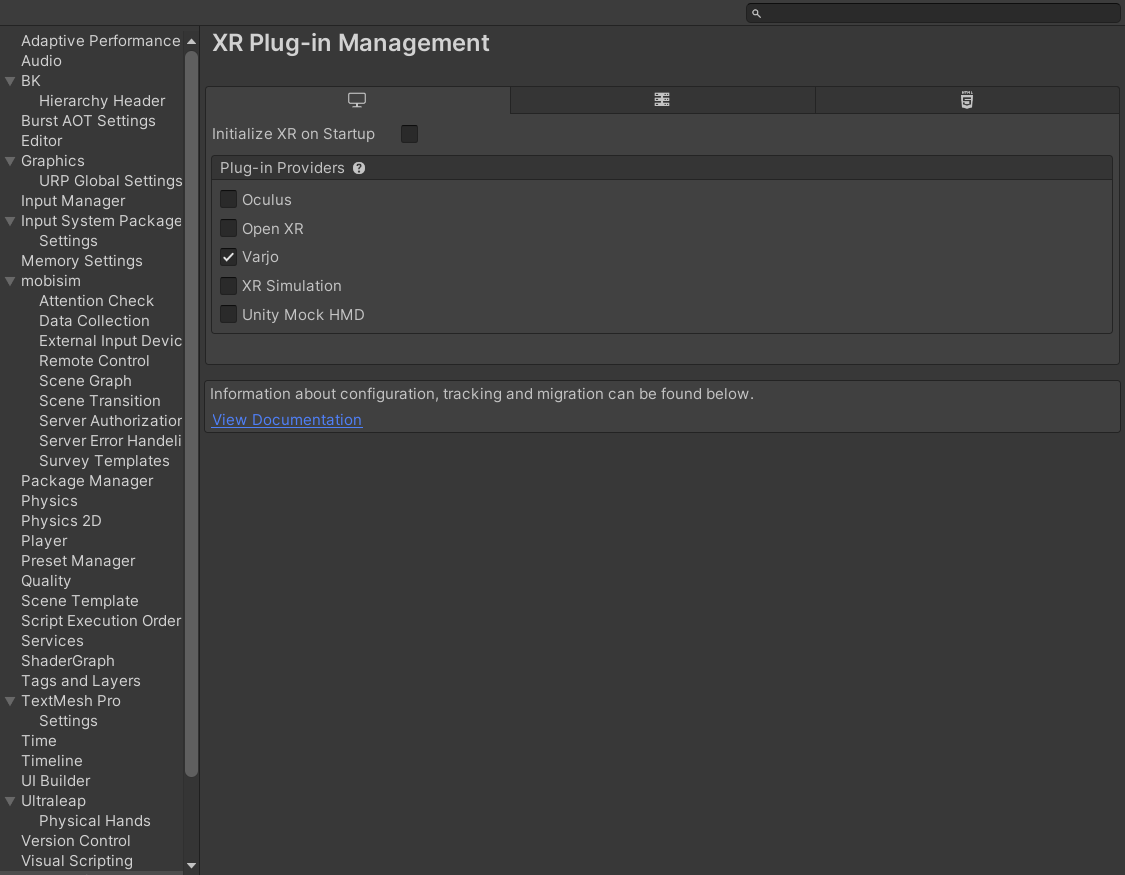This screenshot has width=1125, height=875.
Task: Enable Initialize XR on Startup checkbox
Action: 409,134
